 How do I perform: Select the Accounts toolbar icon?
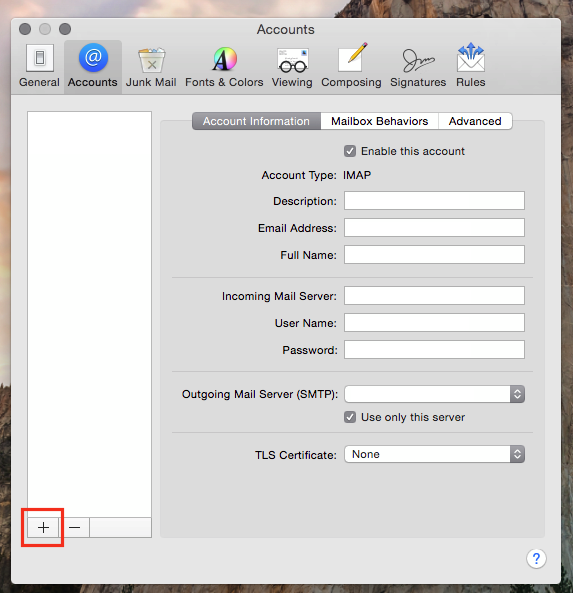[93, 66]
